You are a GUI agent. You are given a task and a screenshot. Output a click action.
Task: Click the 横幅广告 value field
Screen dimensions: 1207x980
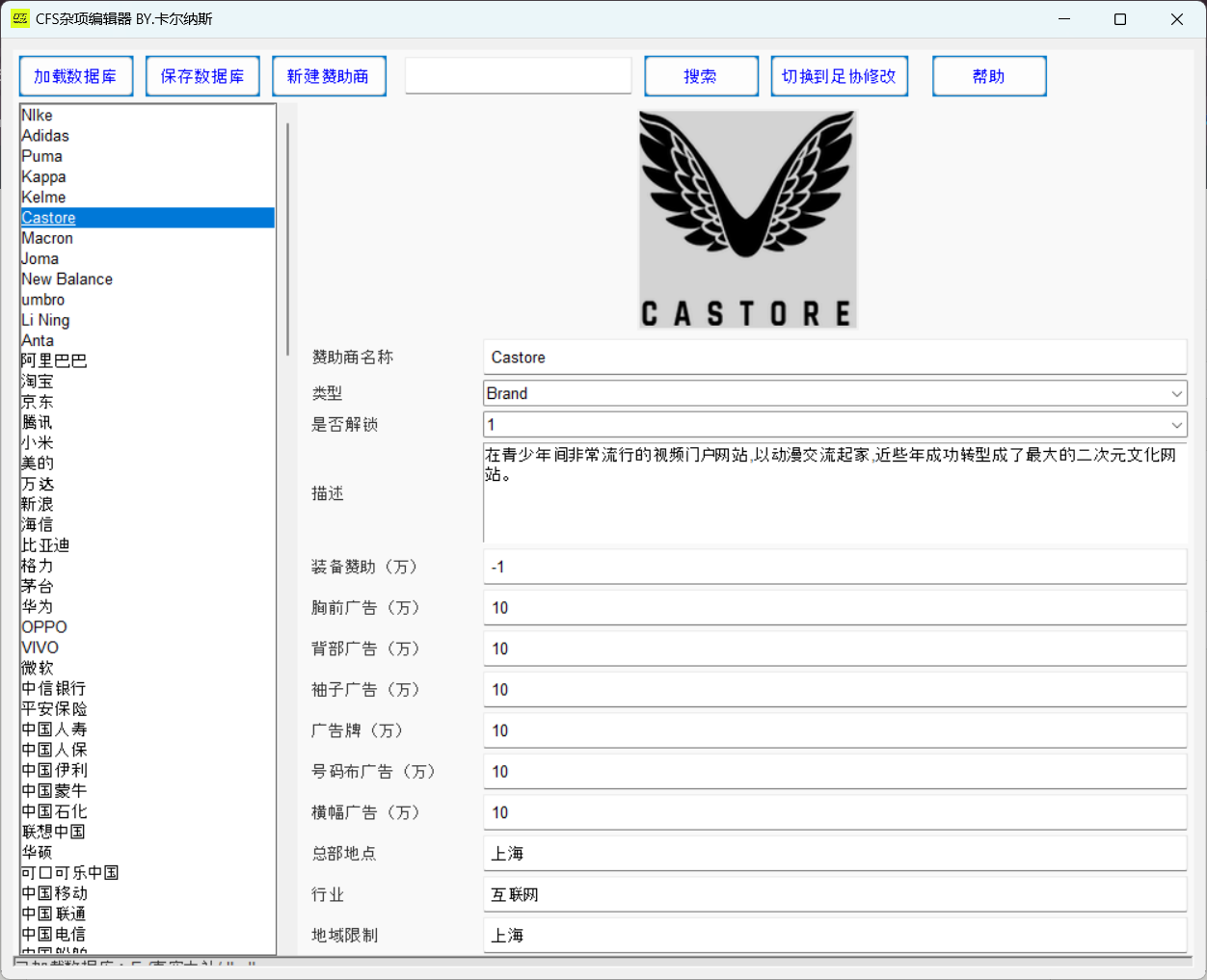click(835, 812)
